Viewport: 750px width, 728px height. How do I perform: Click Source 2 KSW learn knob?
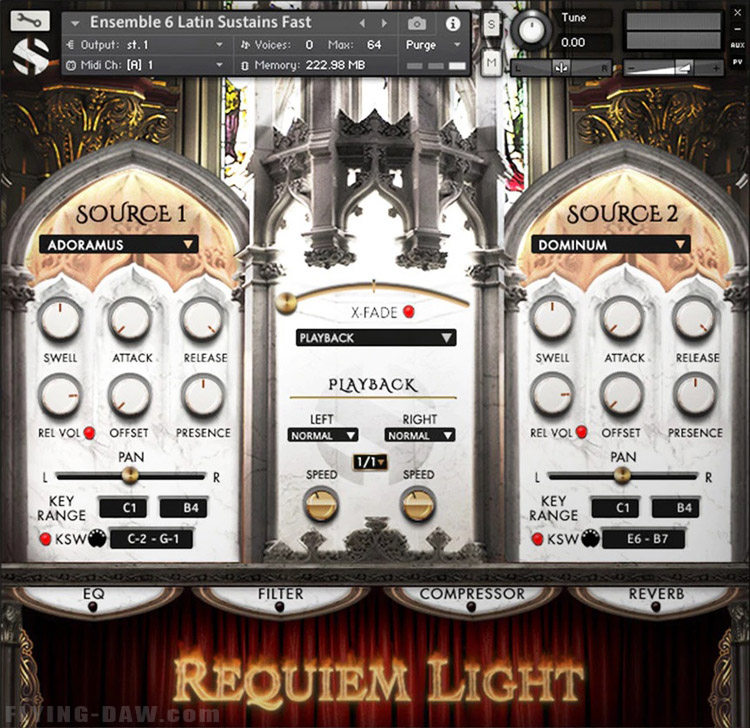pyautogui.click(x=590, y=538)
